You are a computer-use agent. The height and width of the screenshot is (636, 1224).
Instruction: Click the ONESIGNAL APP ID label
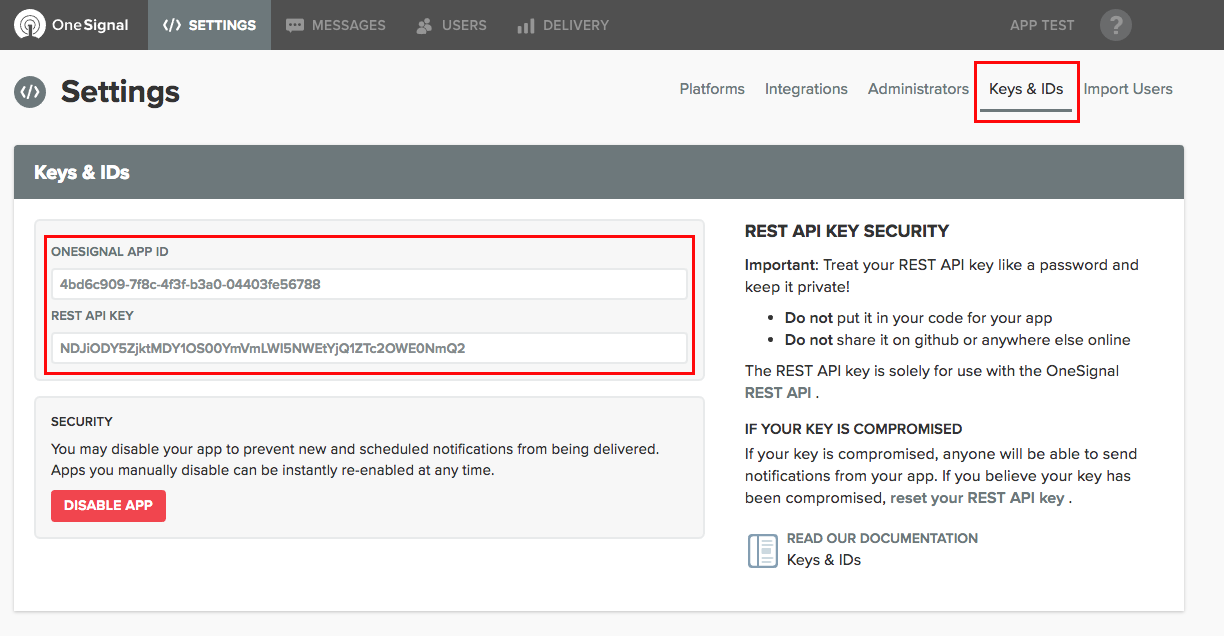(x=110, y=252)
